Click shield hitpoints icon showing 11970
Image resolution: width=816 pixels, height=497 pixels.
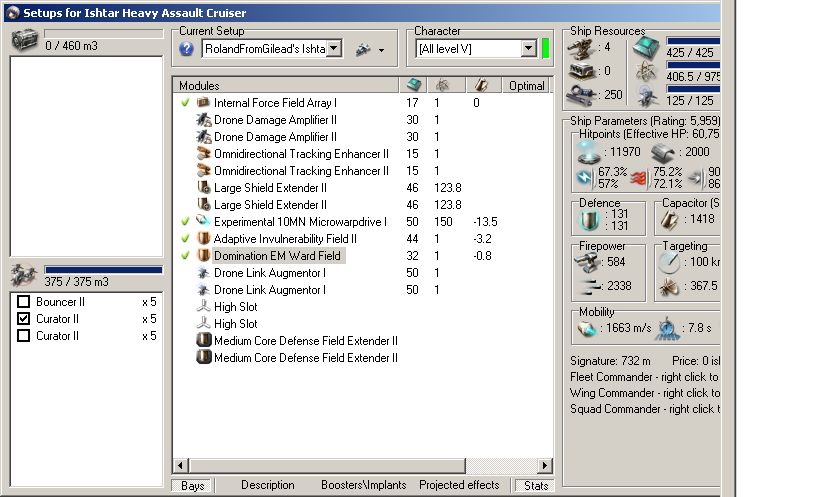pyautogui.click(x=588, y=151)
